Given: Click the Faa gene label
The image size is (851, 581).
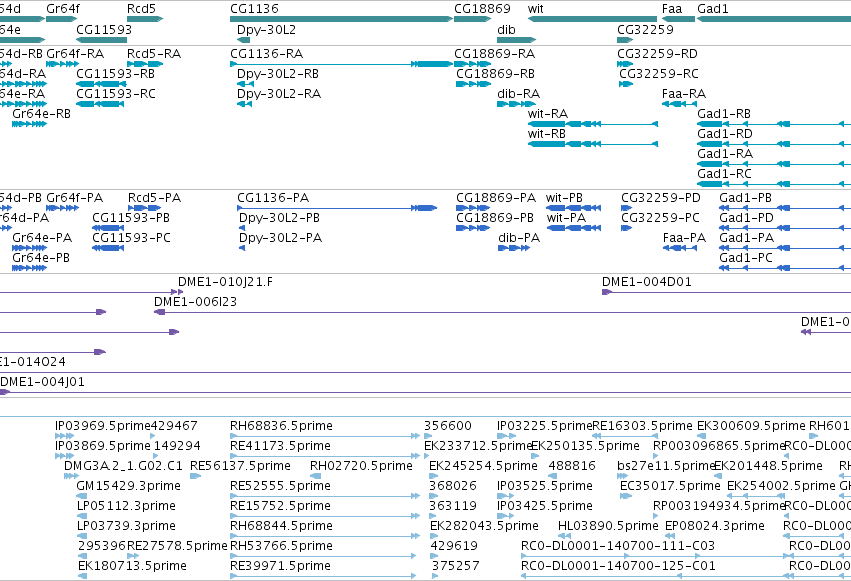Looking at the screenshot, I should click(672, 9).
